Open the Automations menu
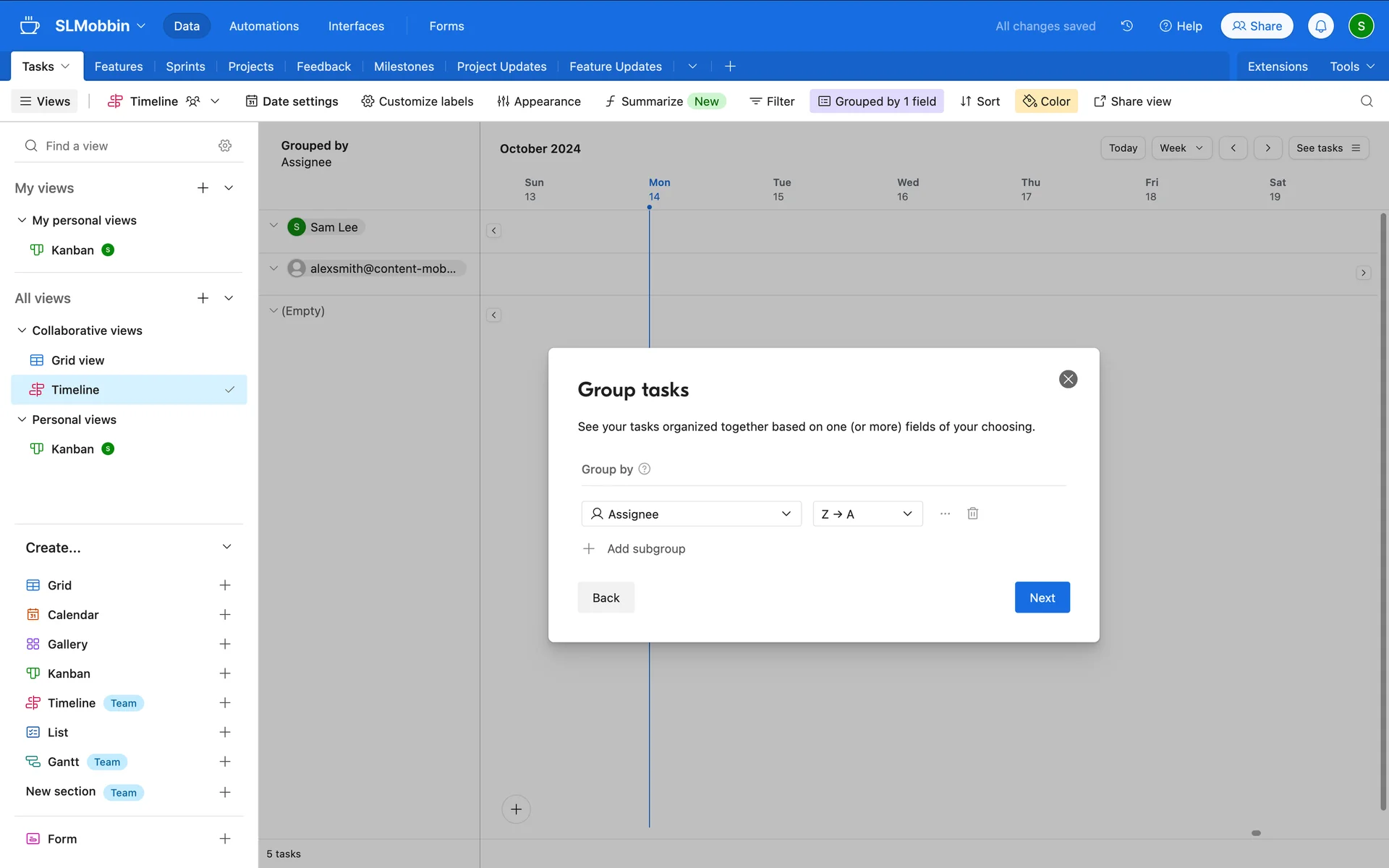1389x868 pixels. pos(263,26)
